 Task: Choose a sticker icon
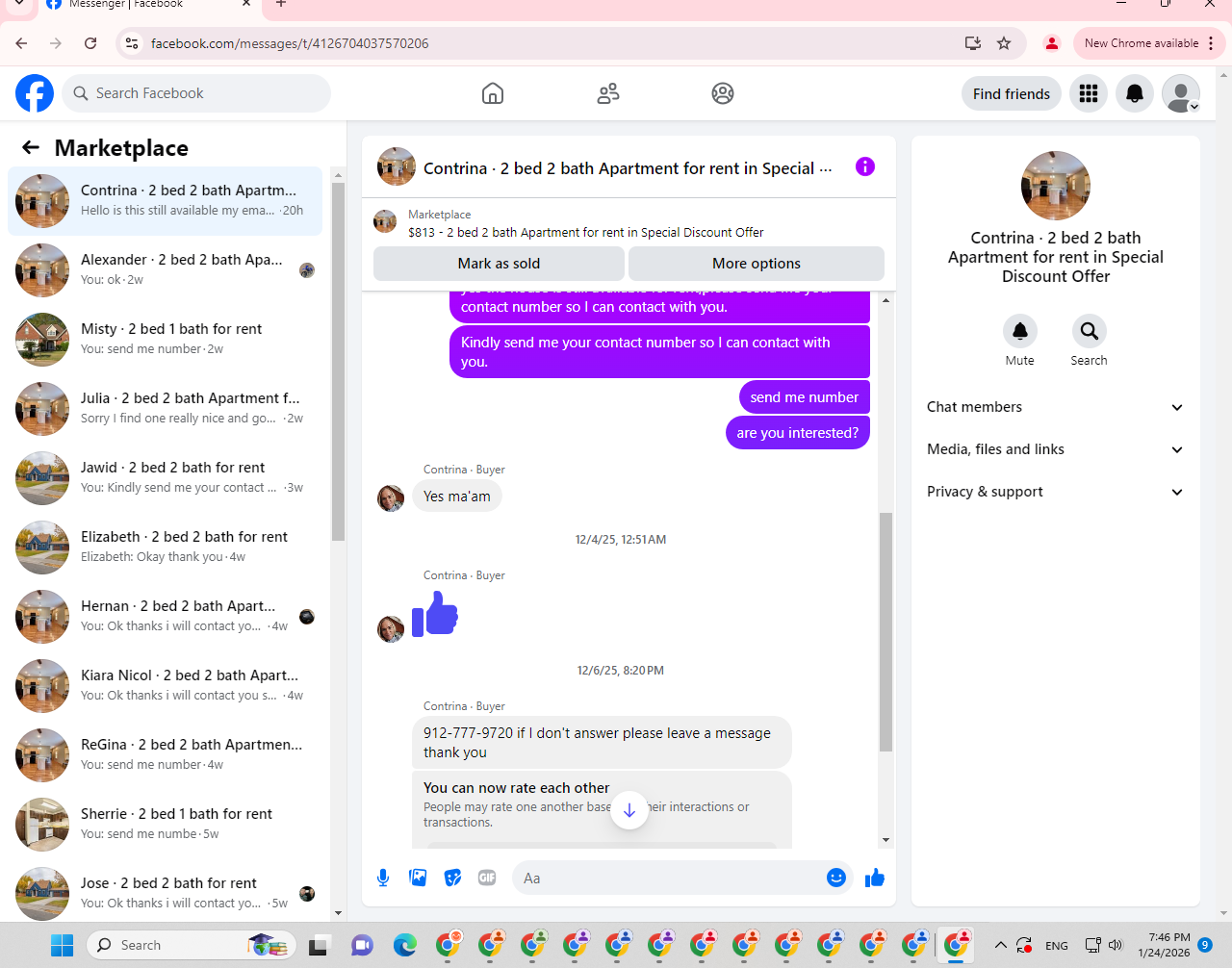pyautogui.click(x=452, y=878)
